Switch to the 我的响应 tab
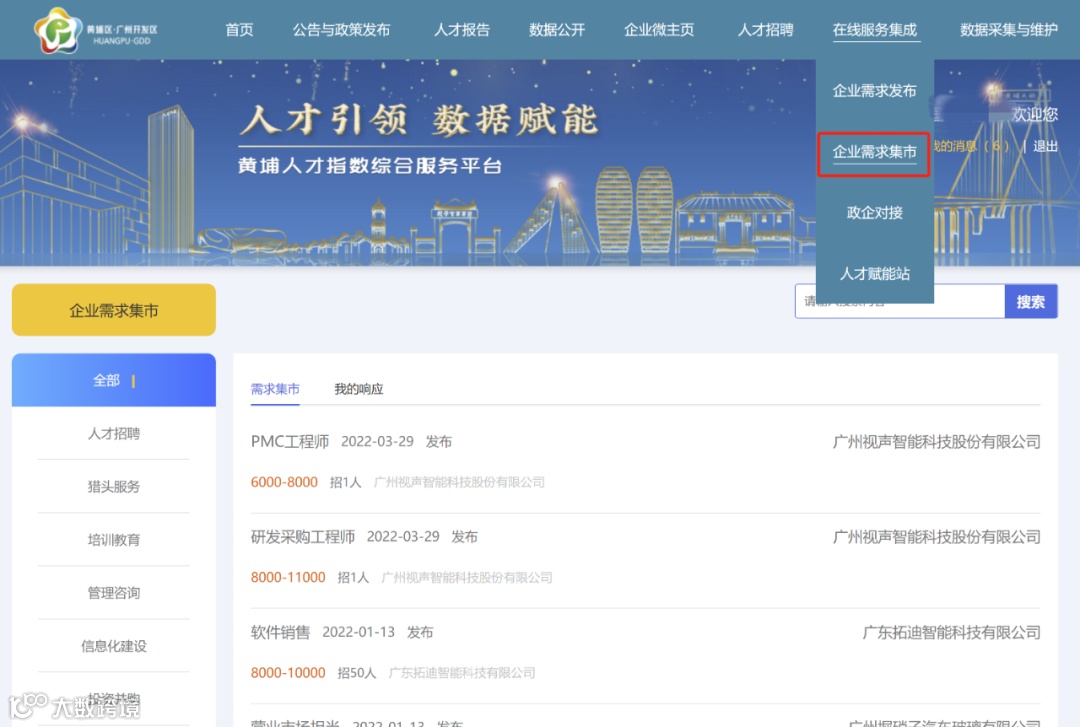Screen dimensions: 1080x727 coord(359,389)
